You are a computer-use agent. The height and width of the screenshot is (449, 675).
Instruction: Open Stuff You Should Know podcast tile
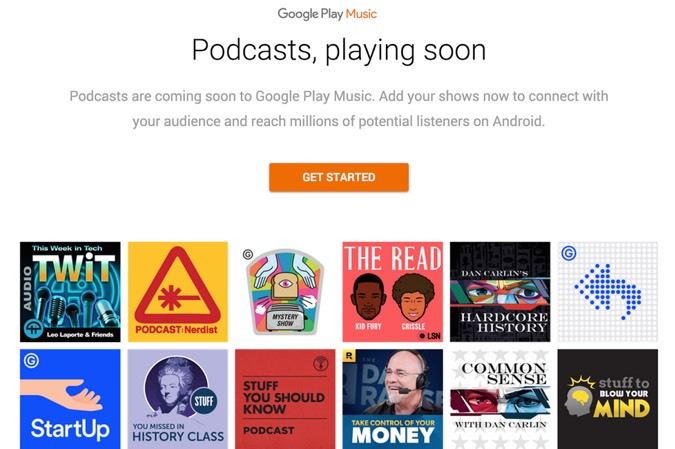tap(285, 399)
